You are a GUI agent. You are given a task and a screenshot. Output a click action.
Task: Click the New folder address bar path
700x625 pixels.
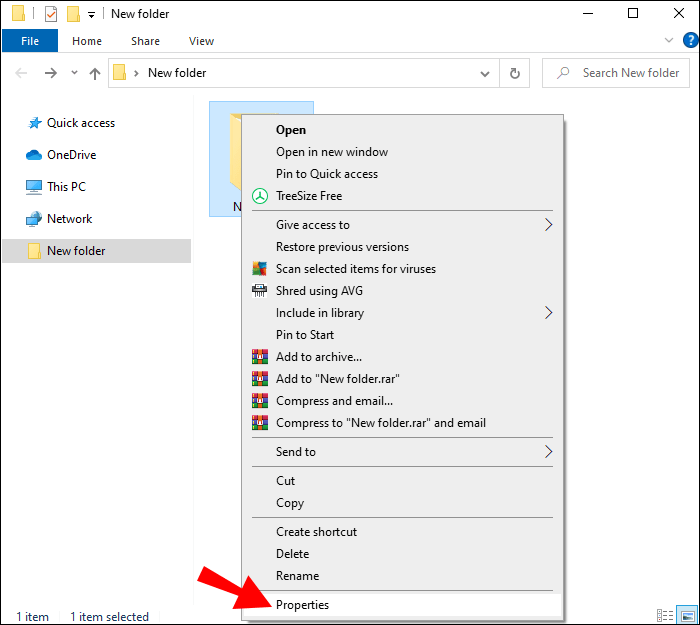[177, 73]
